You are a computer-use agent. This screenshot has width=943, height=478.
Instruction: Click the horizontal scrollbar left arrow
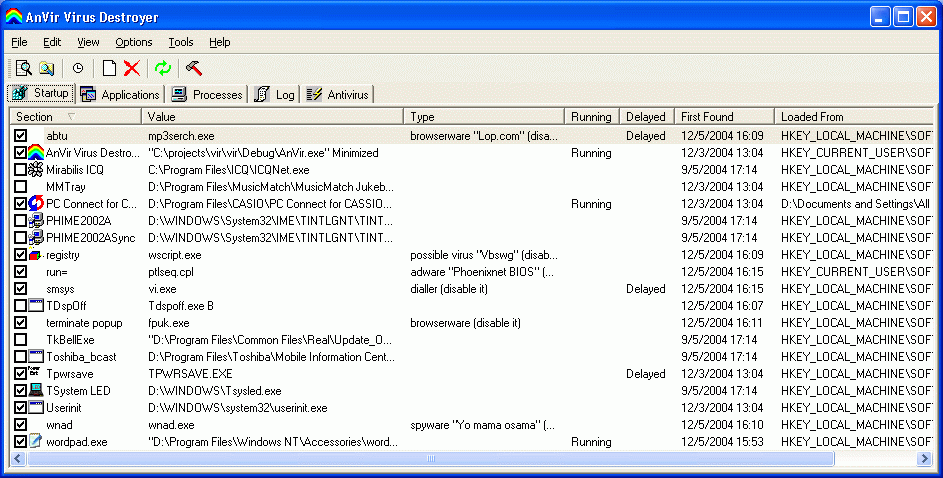[18, 459]
